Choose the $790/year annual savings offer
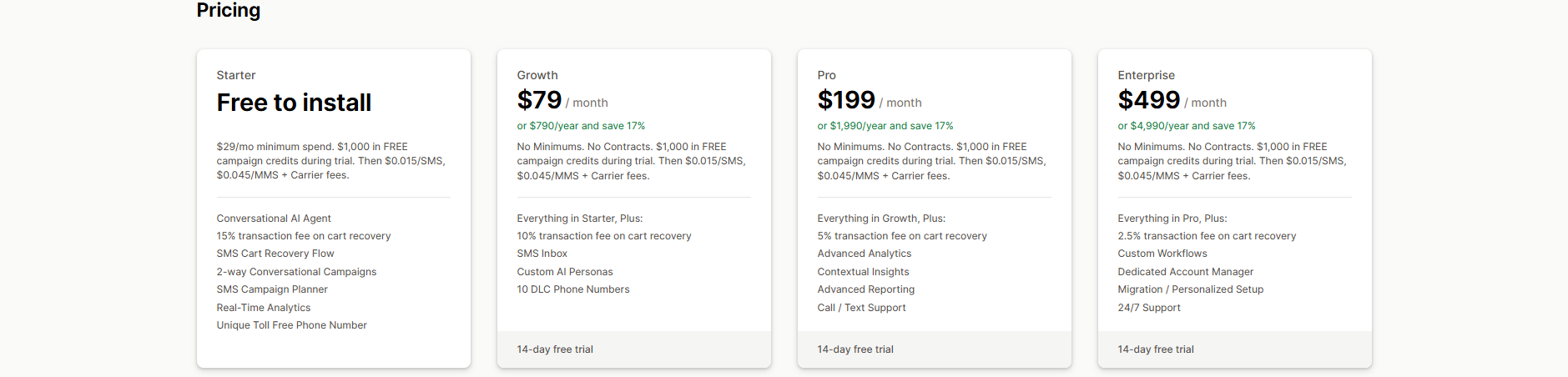1568x377 pixels. 581,126
